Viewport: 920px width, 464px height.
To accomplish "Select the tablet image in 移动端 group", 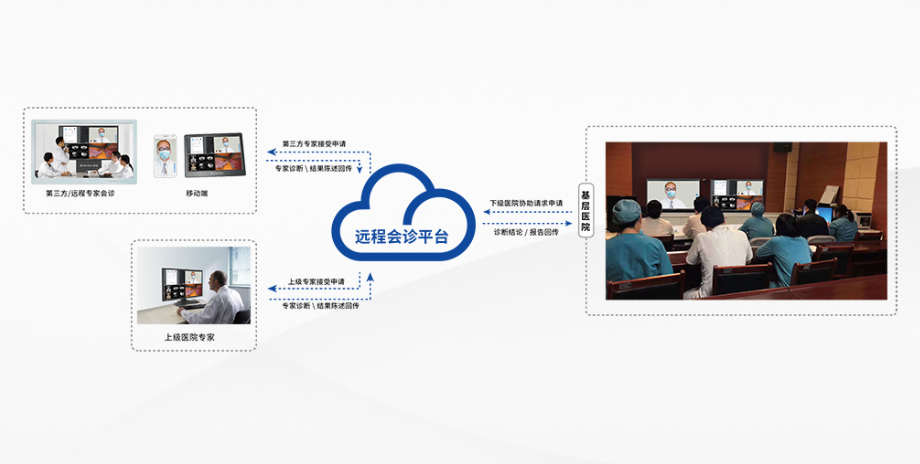I will pos(215,155).
